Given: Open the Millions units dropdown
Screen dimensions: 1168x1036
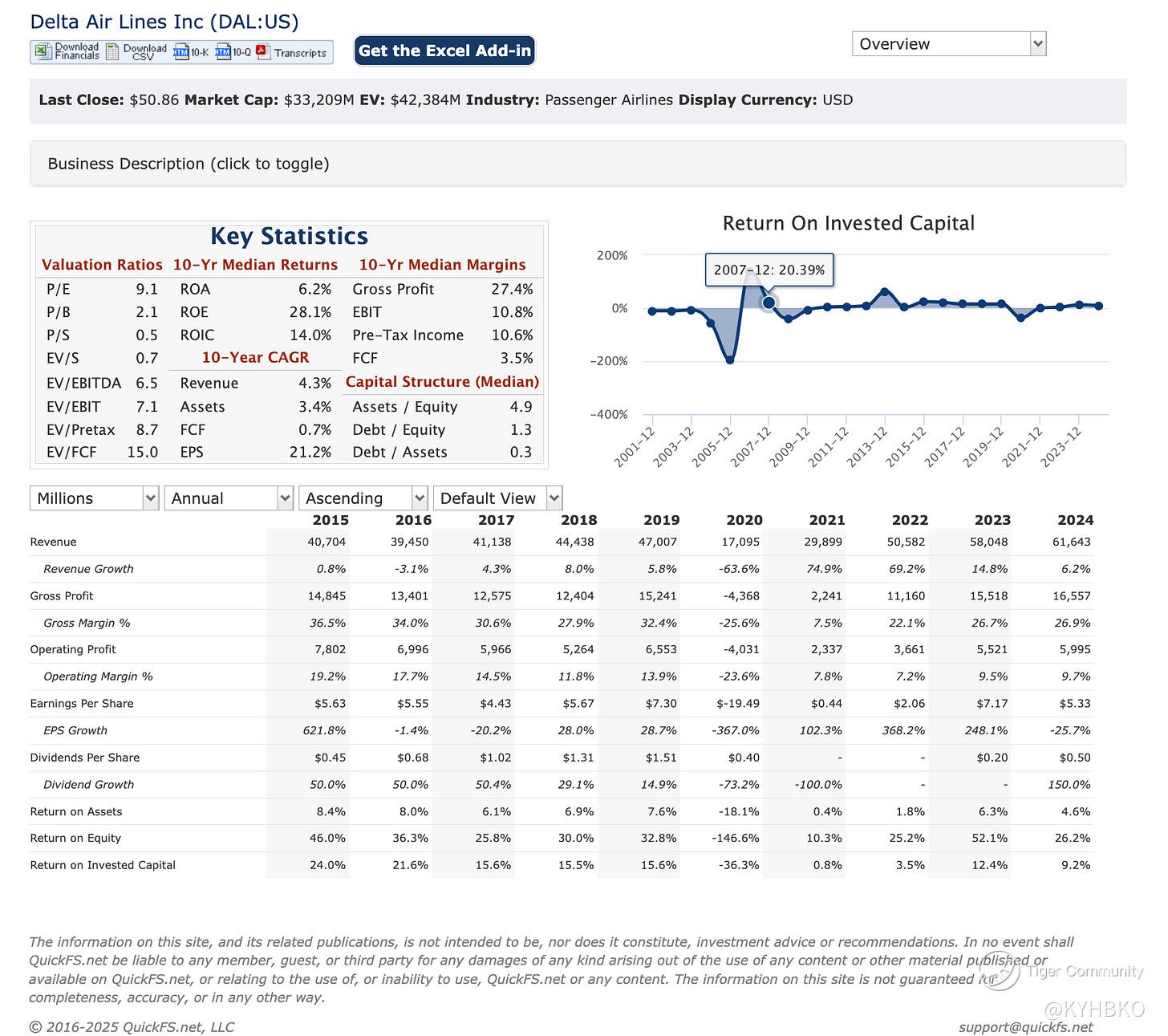Looking at the screenshot, I should (x=94, y=498).
